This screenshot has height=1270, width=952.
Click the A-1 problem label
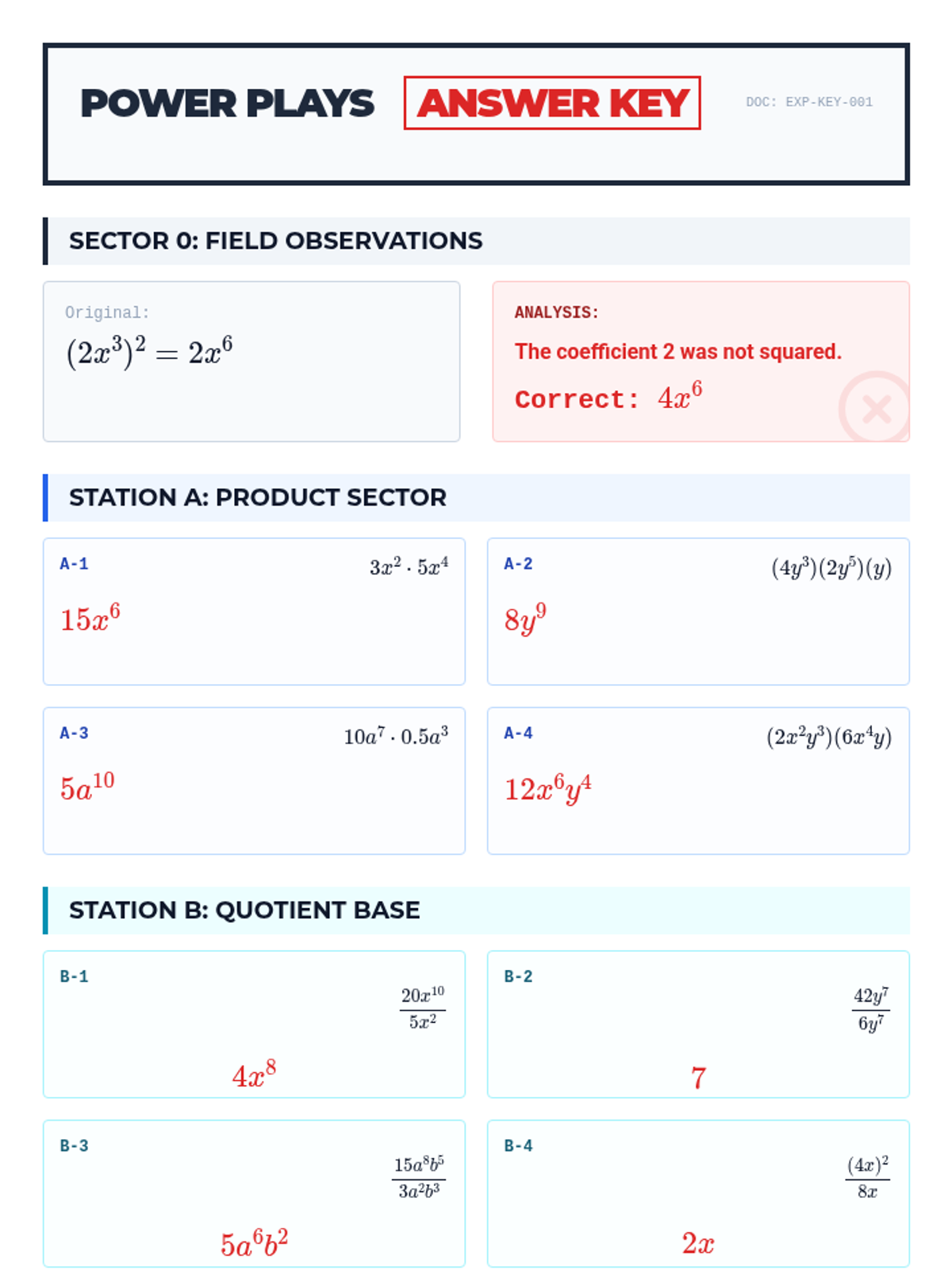pos(75,564)
